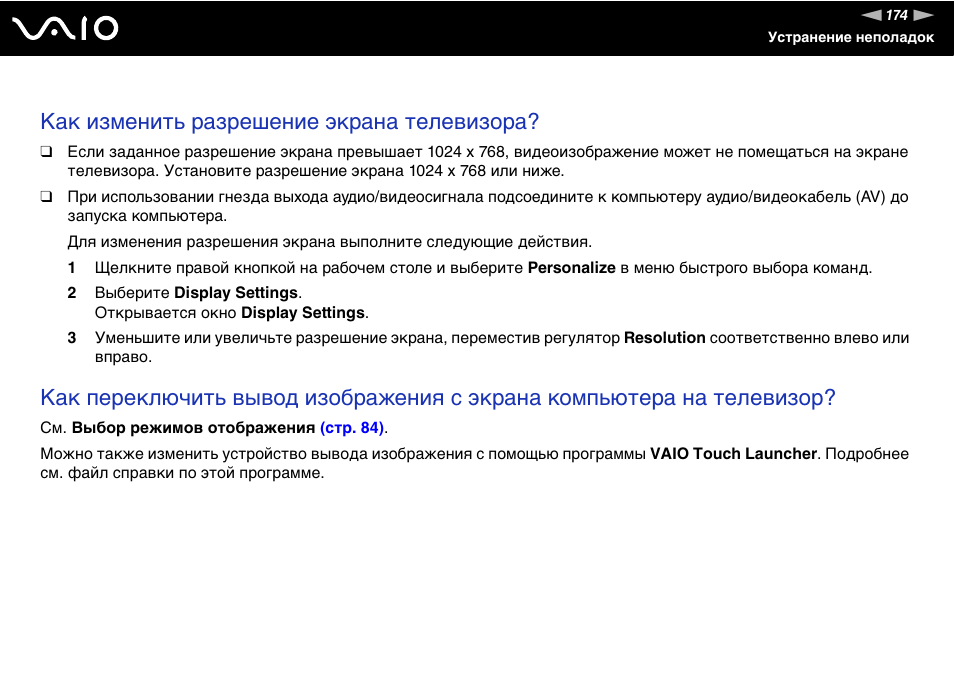Click the bullet box before "Если заданное разрешение"
This screenshot has height=674, width=954.
coord(46,153)
